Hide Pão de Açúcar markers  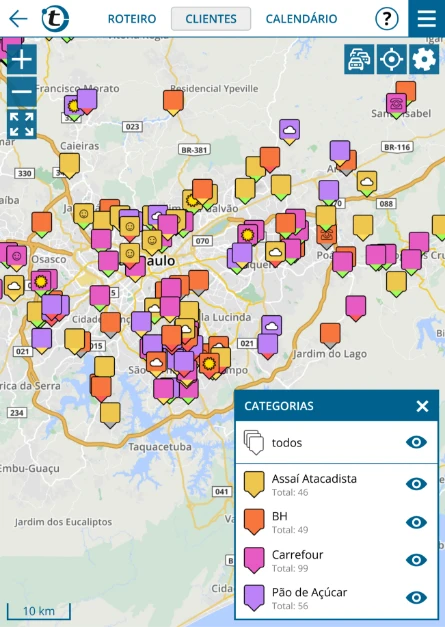pyautogui.click(x=416, y=597)
